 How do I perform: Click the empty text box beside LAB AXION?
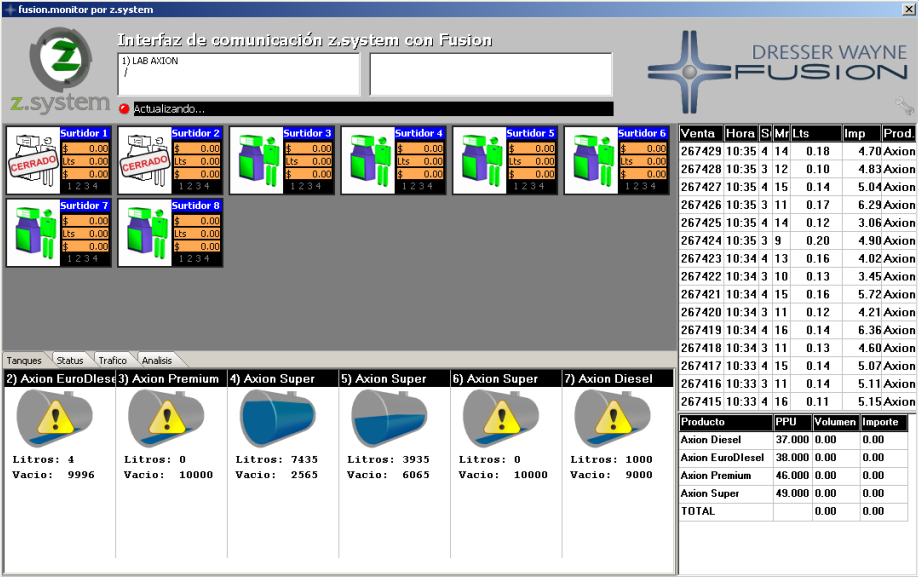click(x=491, y=74)
